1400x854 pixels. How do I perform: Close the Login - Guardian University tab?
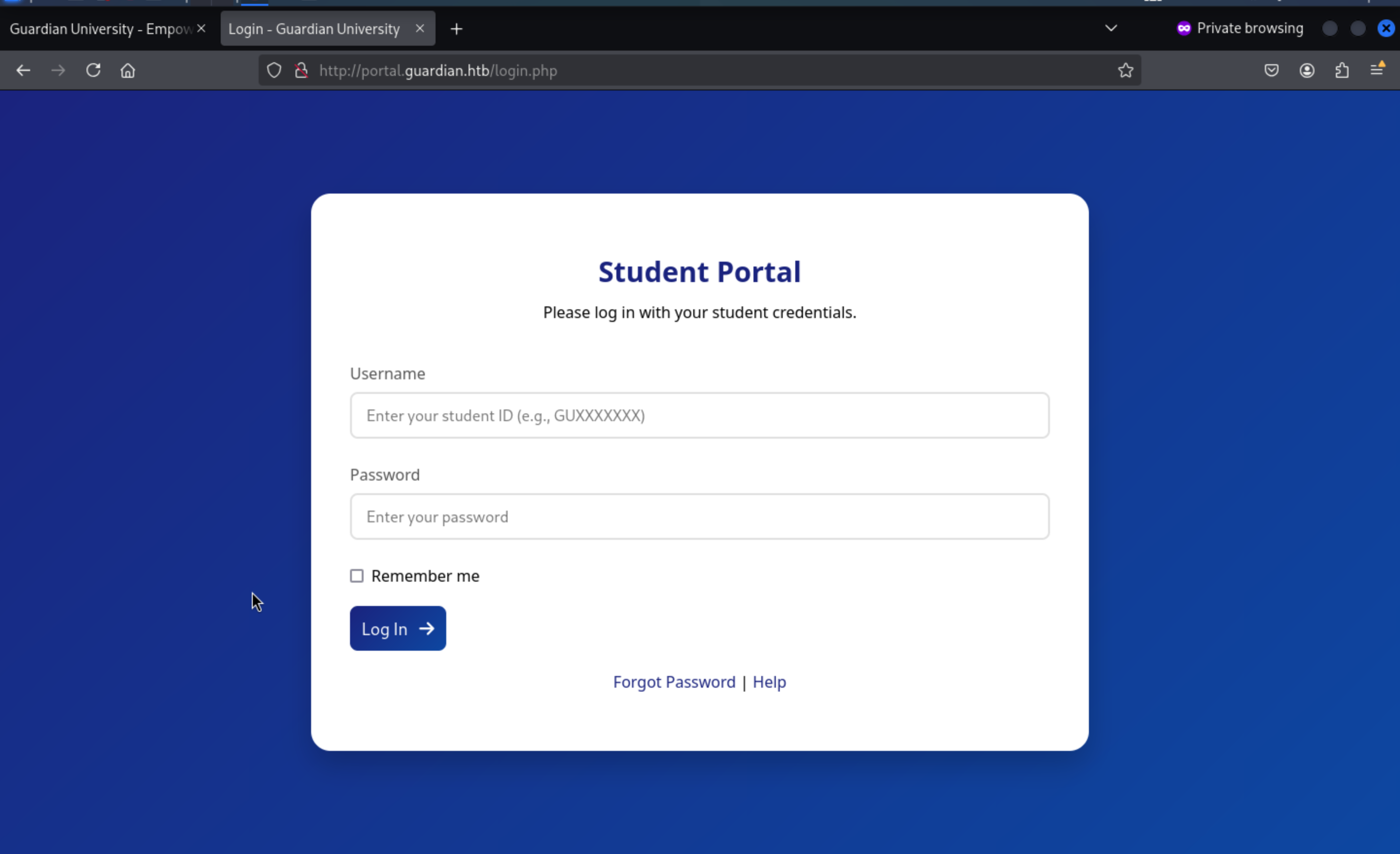(420, 28)
